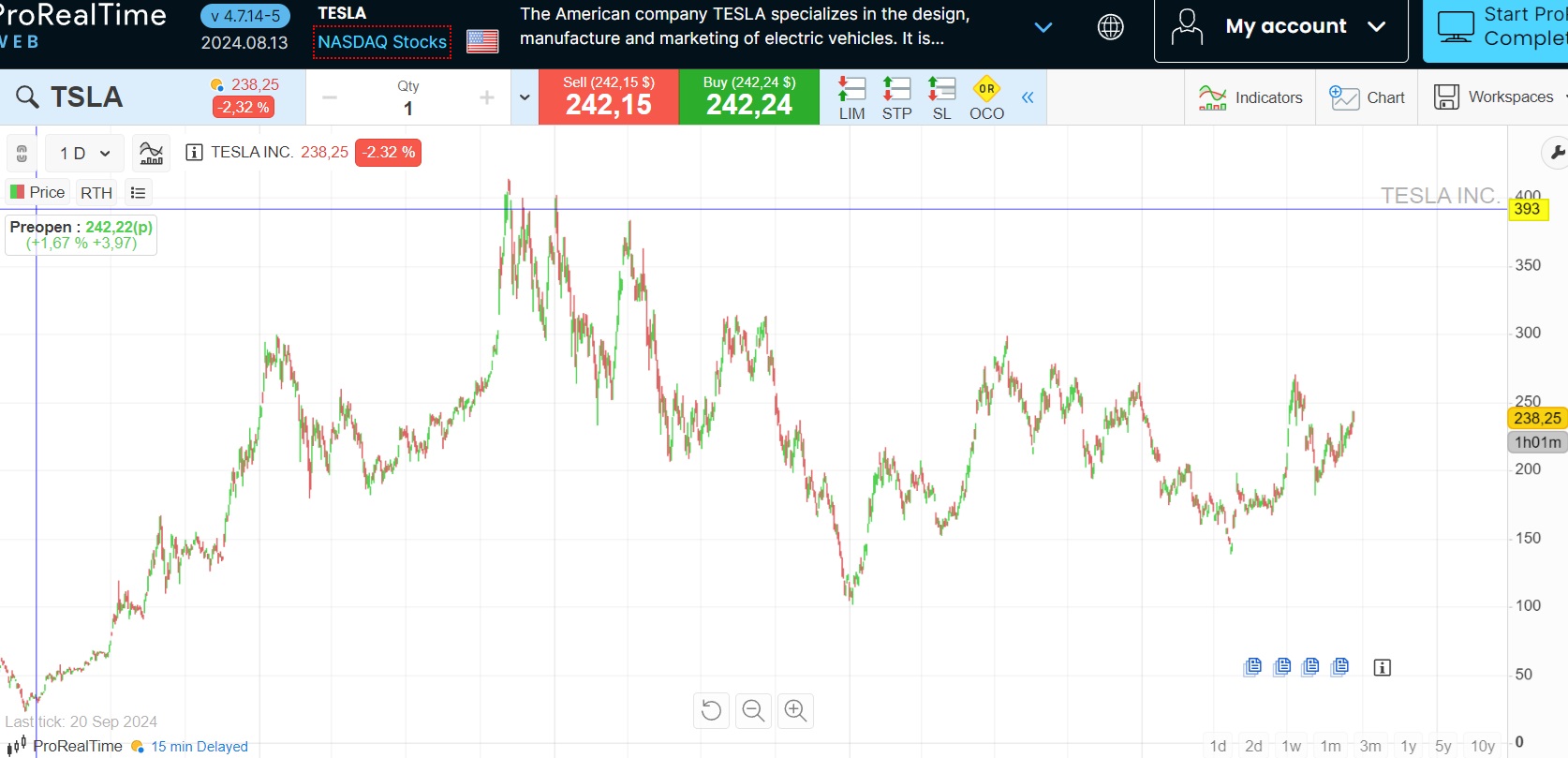Expand the Tesla company description
Image resolution: width=1568 pixels, height=758 pixels.
tap(1043, 27)
